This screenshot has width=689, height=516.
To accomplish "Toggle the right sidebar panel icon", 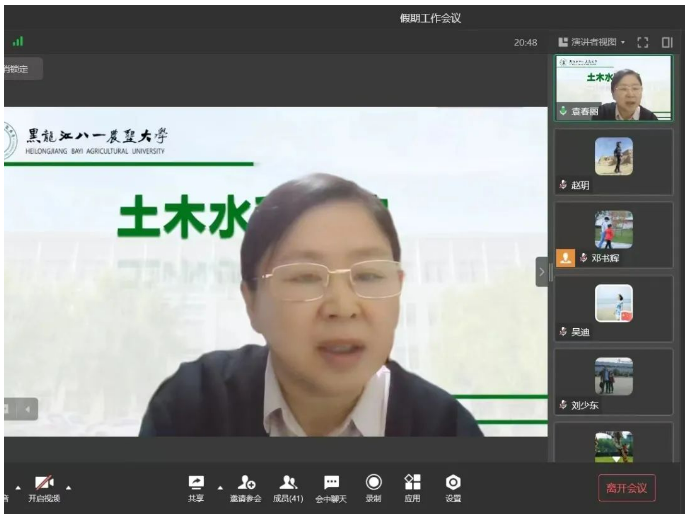I will tap(667, 43).
